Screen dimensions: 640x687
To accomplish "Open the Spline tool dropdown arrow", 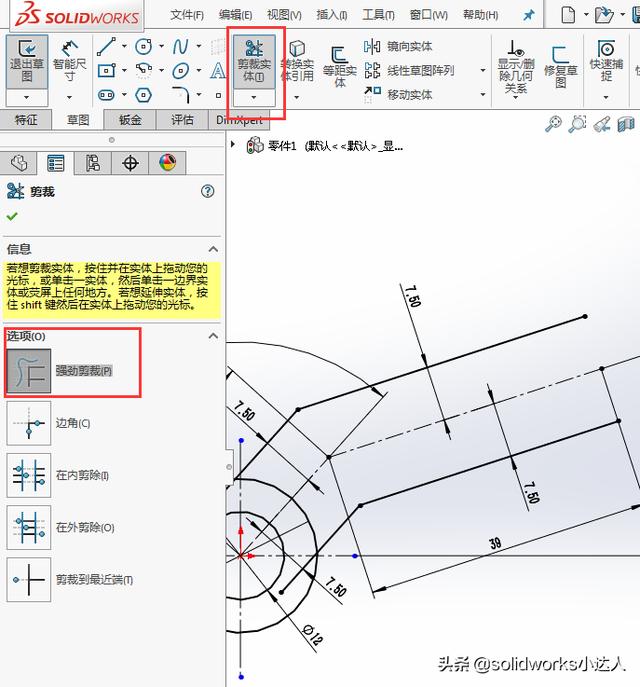I will 198,46.
